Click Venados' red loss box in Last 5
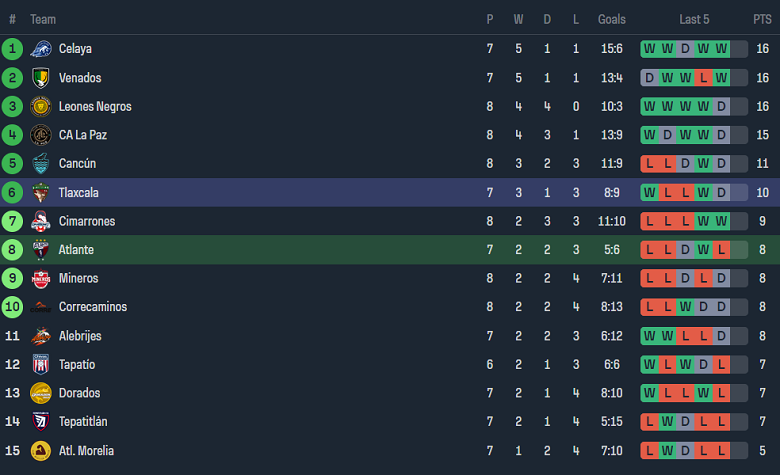The image size is (780, 475). click(x=704, y=78)
